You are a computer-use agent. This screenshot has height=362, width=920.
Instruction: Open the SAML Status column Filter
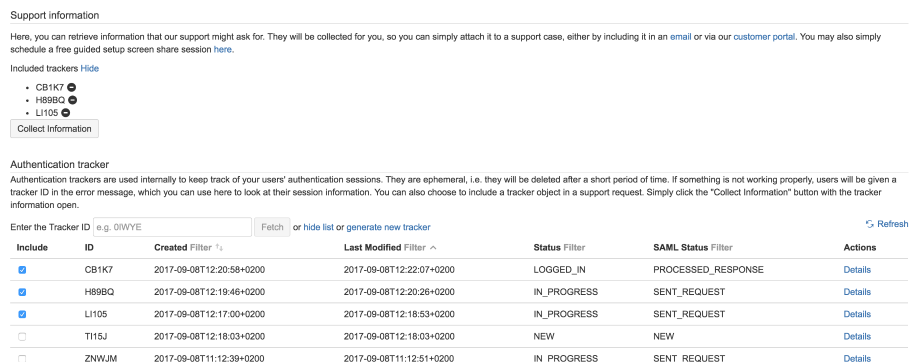click(x=722, y=248)
